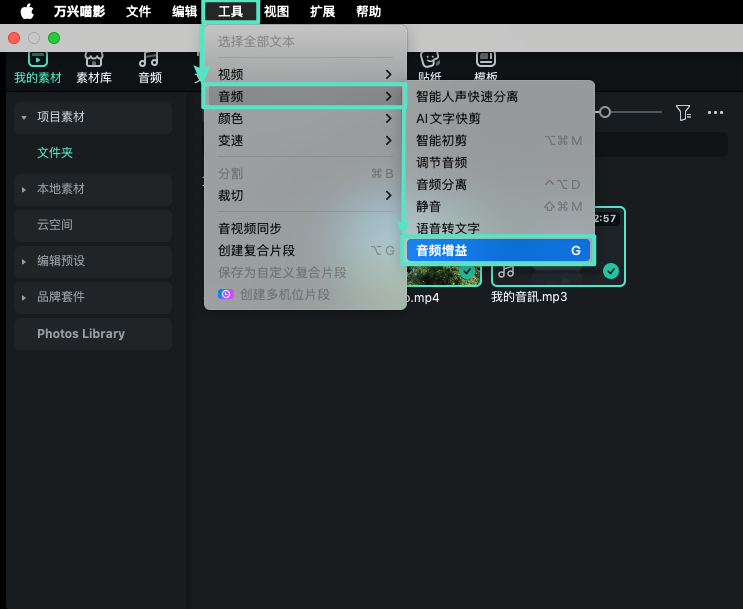Screen dimensions: 743x609
Task: Select the 文件夹 folder item
Action: pos(55,153)
